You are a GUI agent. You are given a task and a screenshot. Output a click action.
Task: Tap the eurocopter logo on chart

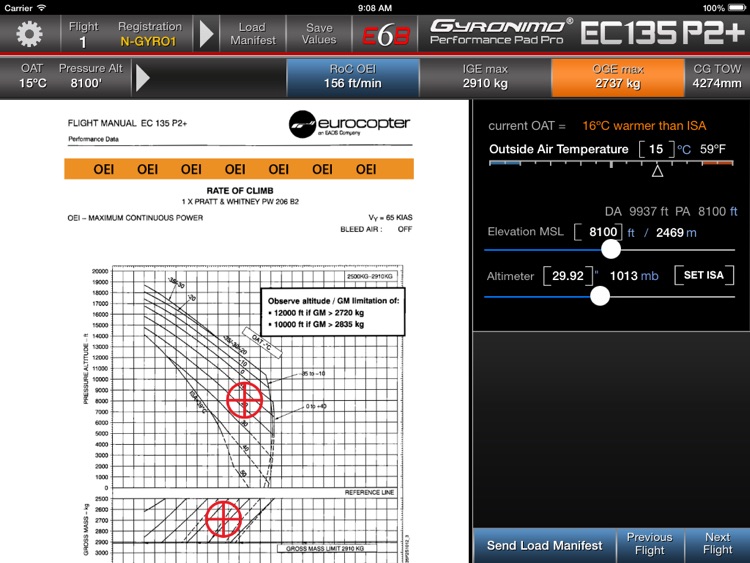point(349,124)
